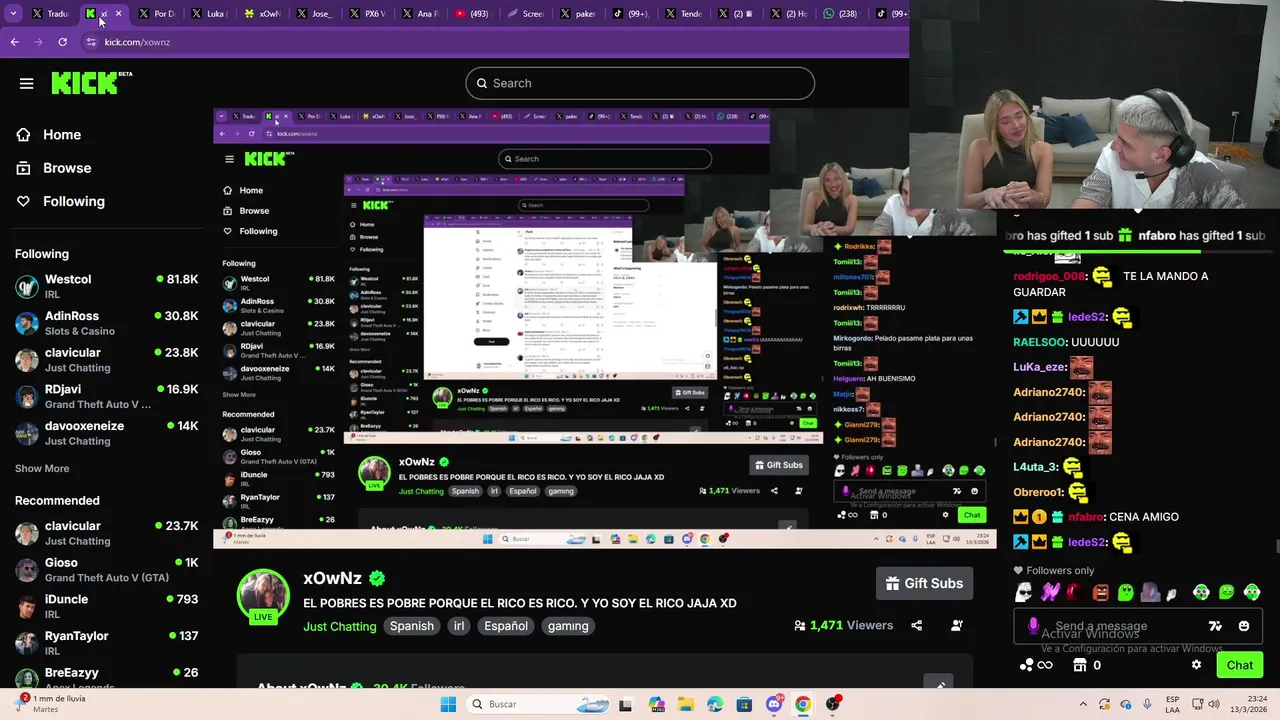Show hidden system tray icons

coord(1082,704)
